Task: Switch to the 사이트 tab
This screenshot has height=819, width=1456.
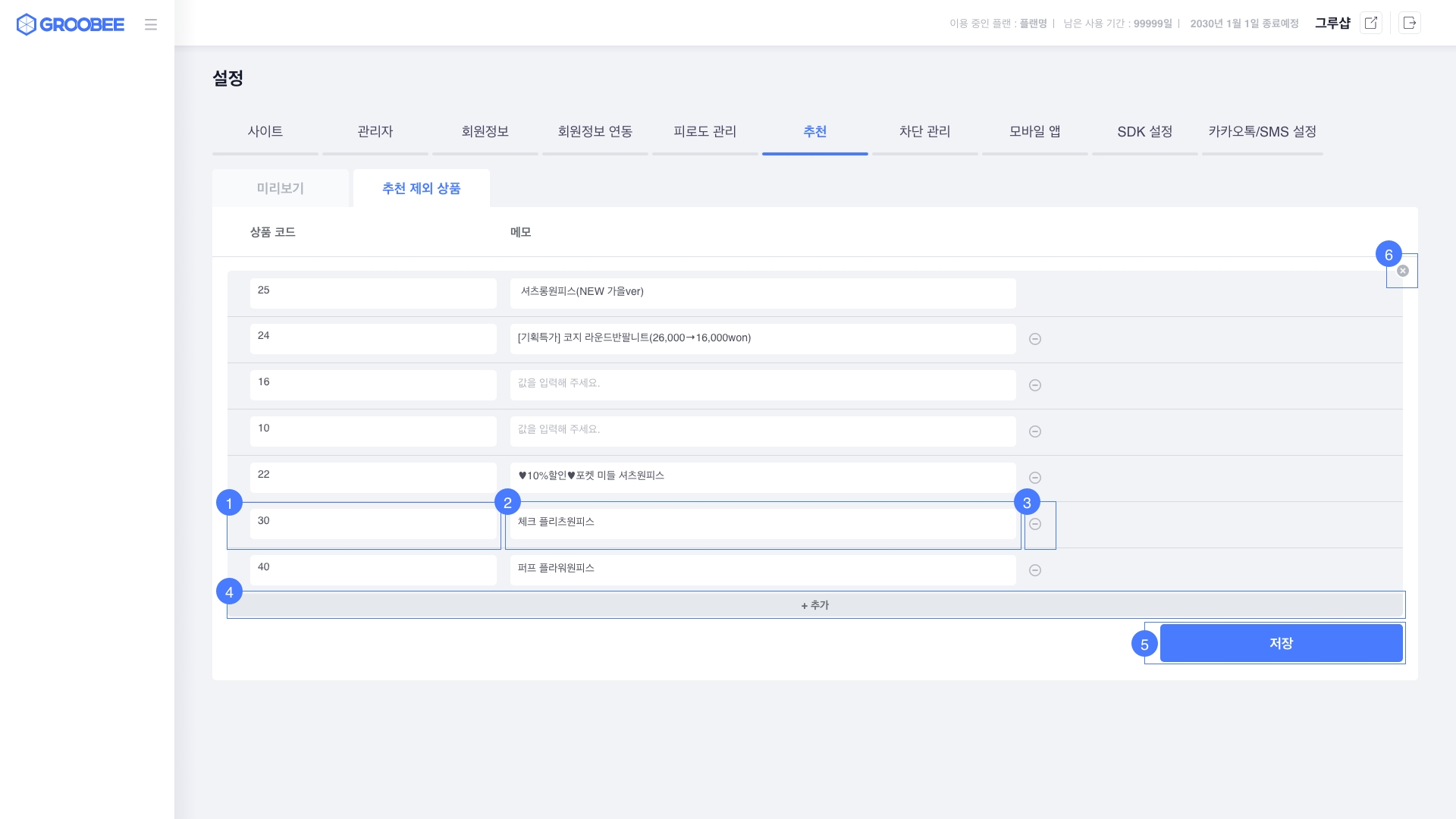Action: pos(265,132)
